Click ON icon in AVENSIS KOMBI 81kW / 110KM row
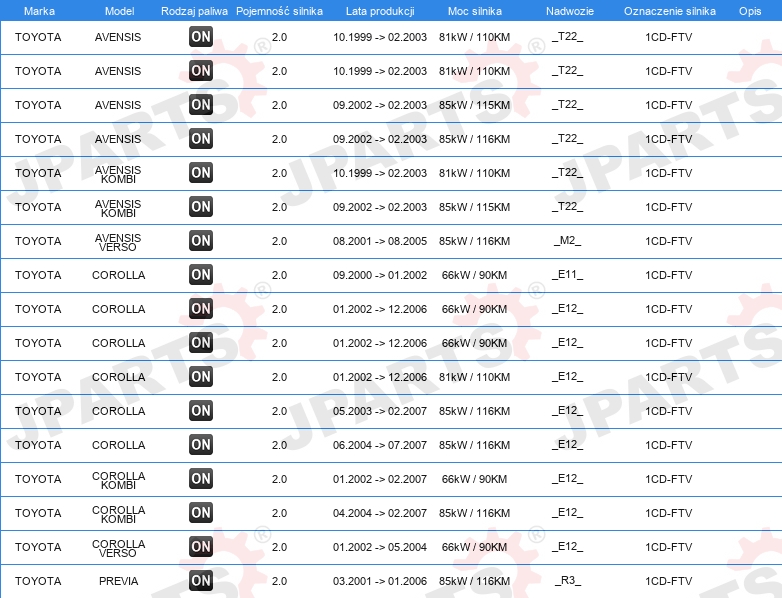Screen dimensions: 782x598 [201, 173]
